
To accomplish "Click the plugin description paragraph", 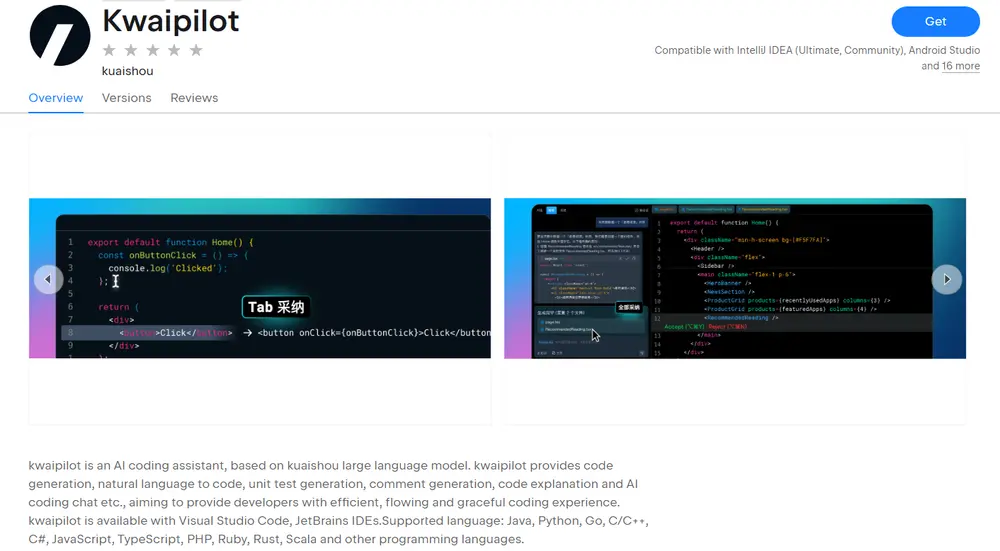I will point(335,502).
